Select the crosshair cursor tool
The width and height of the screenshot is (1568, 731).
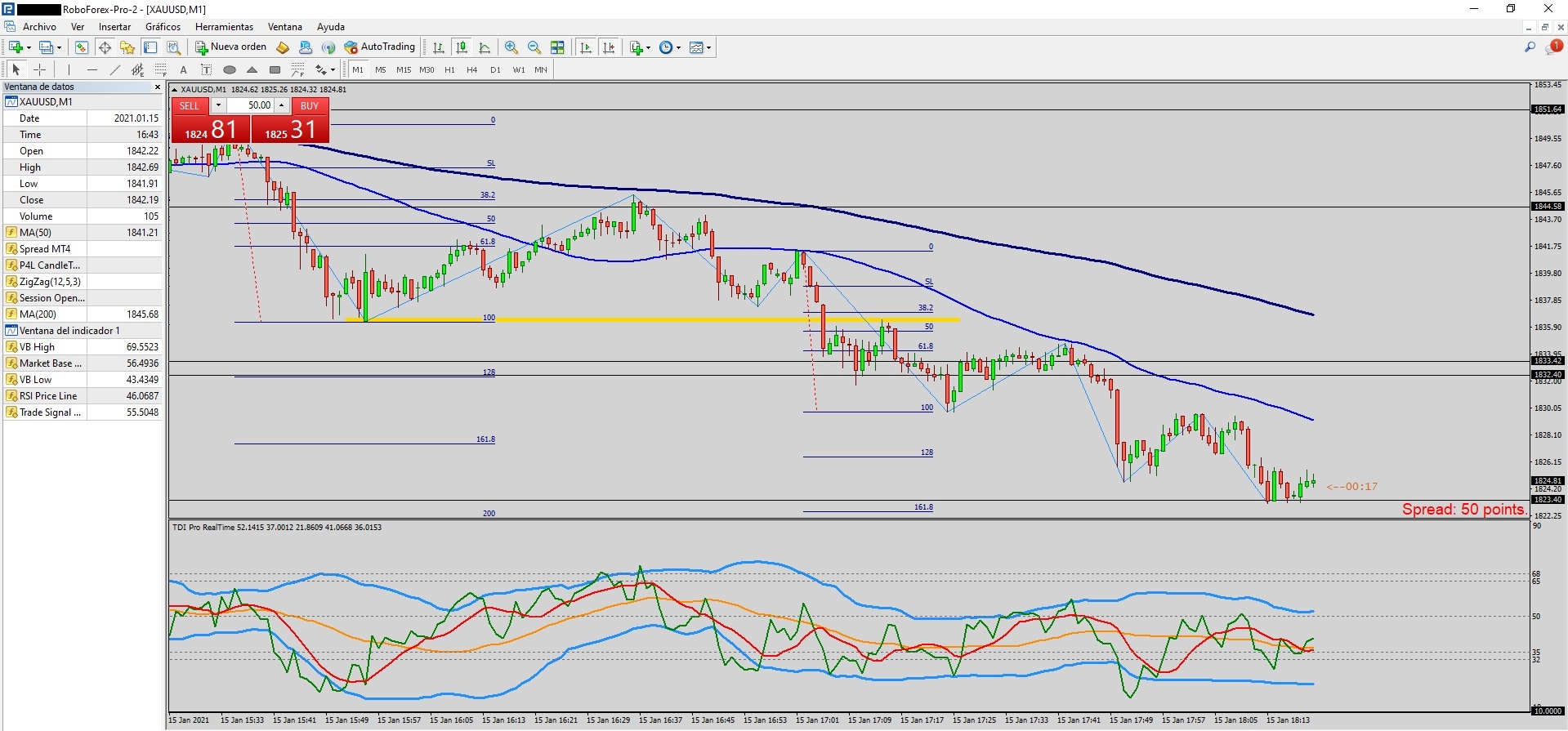(x=39, y=70)
